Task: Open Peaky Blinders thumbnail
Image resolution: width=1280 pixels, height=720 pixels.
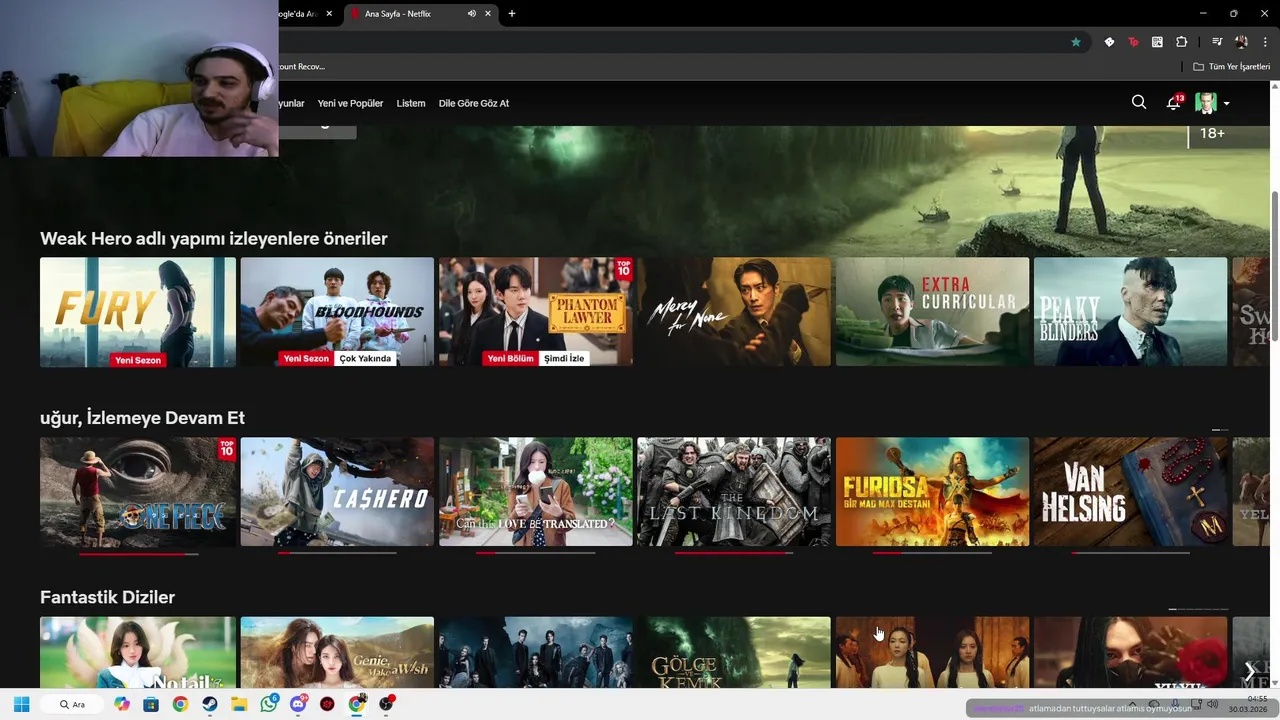Action: (x=1130, y=312)
